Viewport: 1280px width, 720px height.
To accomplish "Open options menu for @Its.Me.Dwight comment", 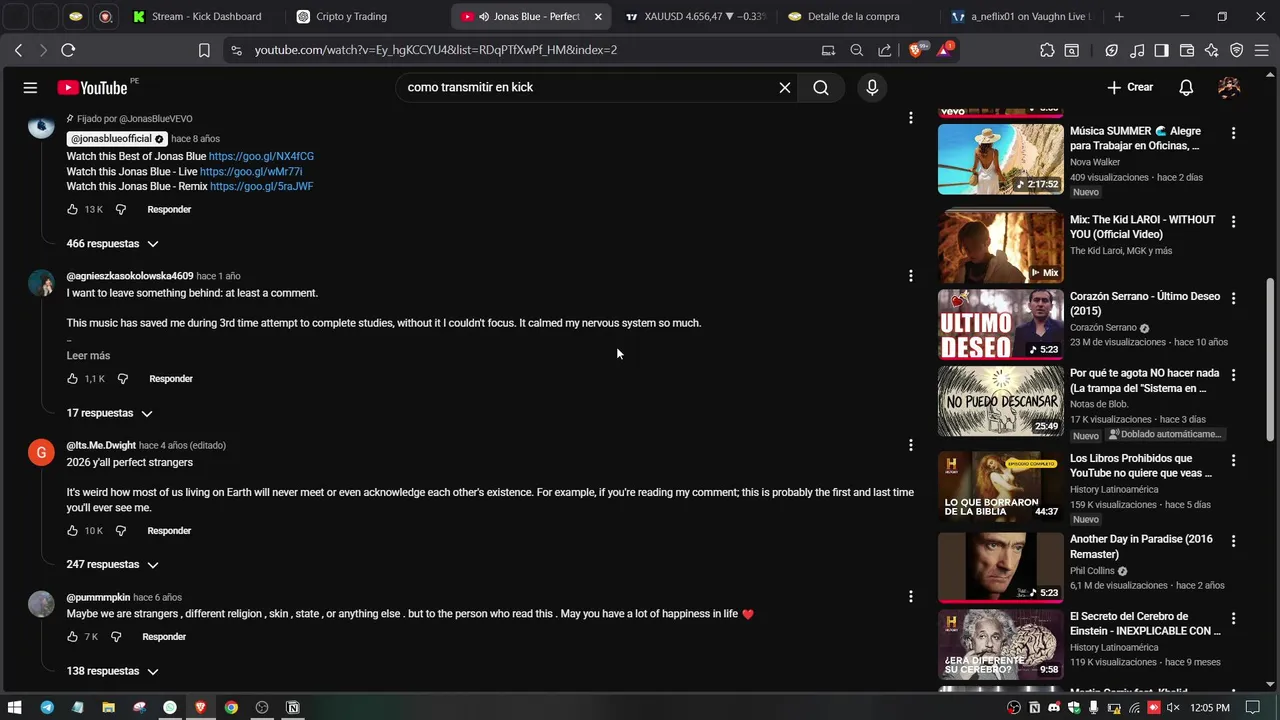I will point(910,445).
